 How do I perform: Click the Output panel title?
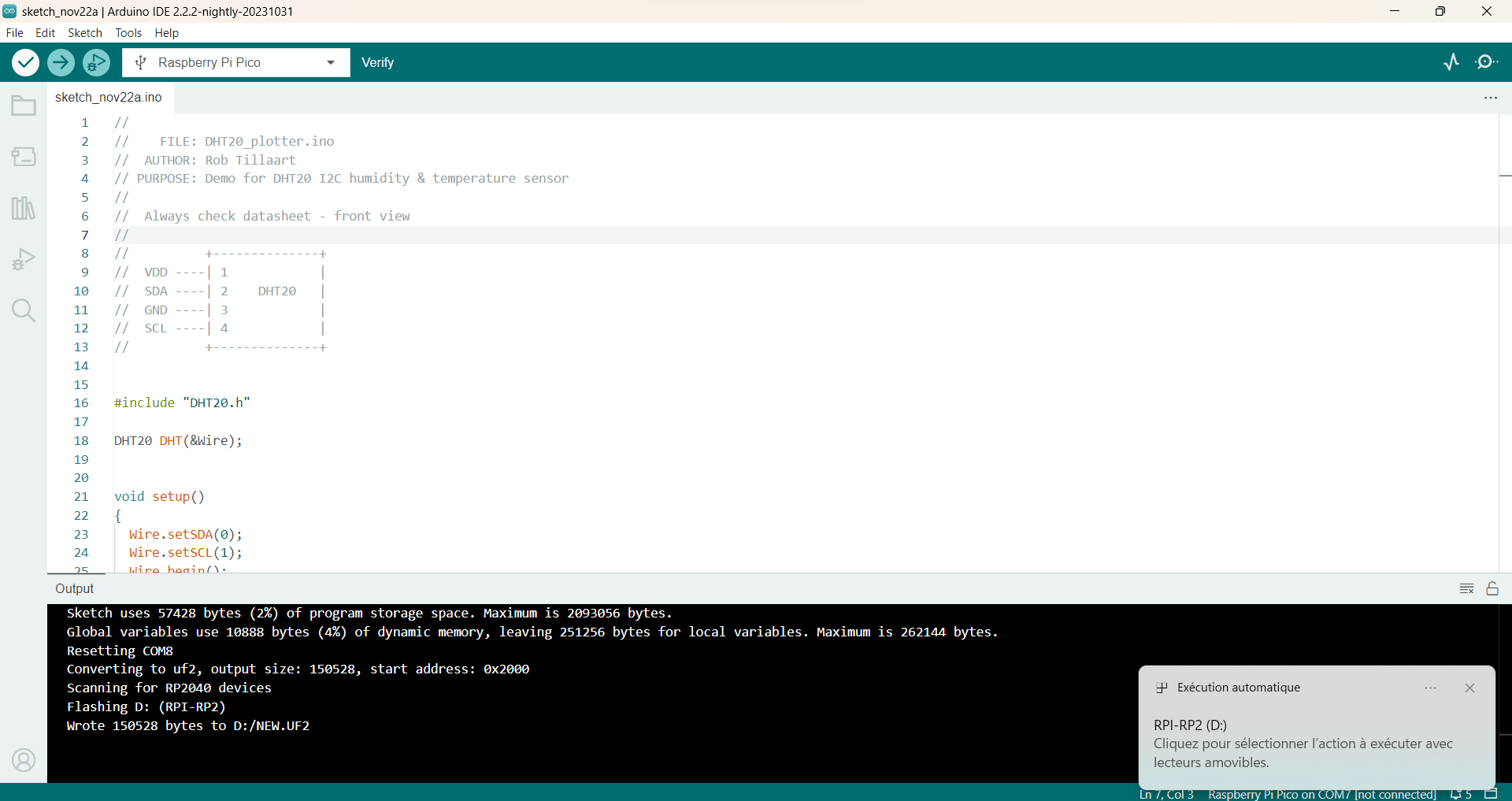click(75, 589)
